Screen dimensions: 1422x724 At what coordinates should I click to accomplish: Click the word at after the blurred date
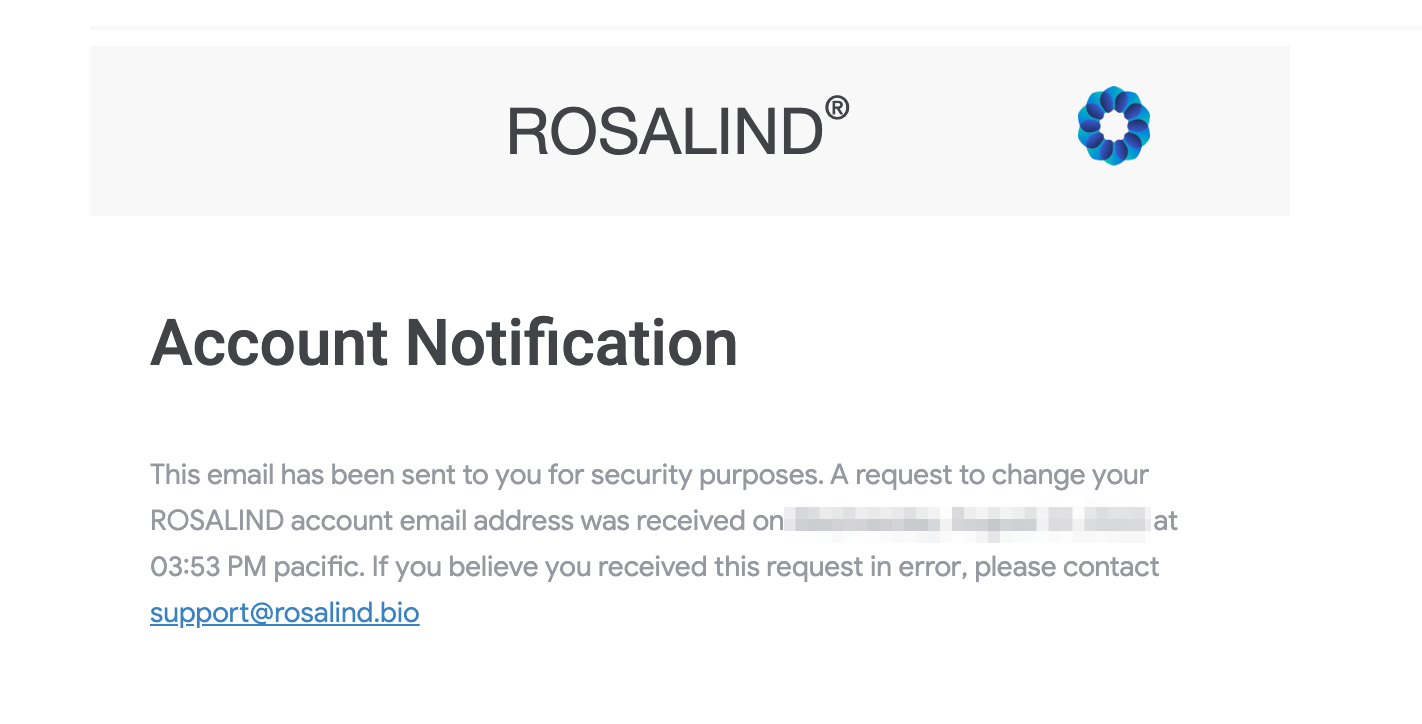(1166, 521)
